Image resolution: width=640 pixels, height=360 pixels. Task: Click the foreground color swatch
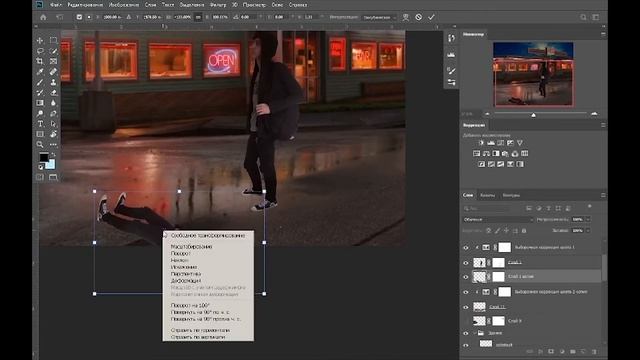pyautogui.click(x=44, y=158)
